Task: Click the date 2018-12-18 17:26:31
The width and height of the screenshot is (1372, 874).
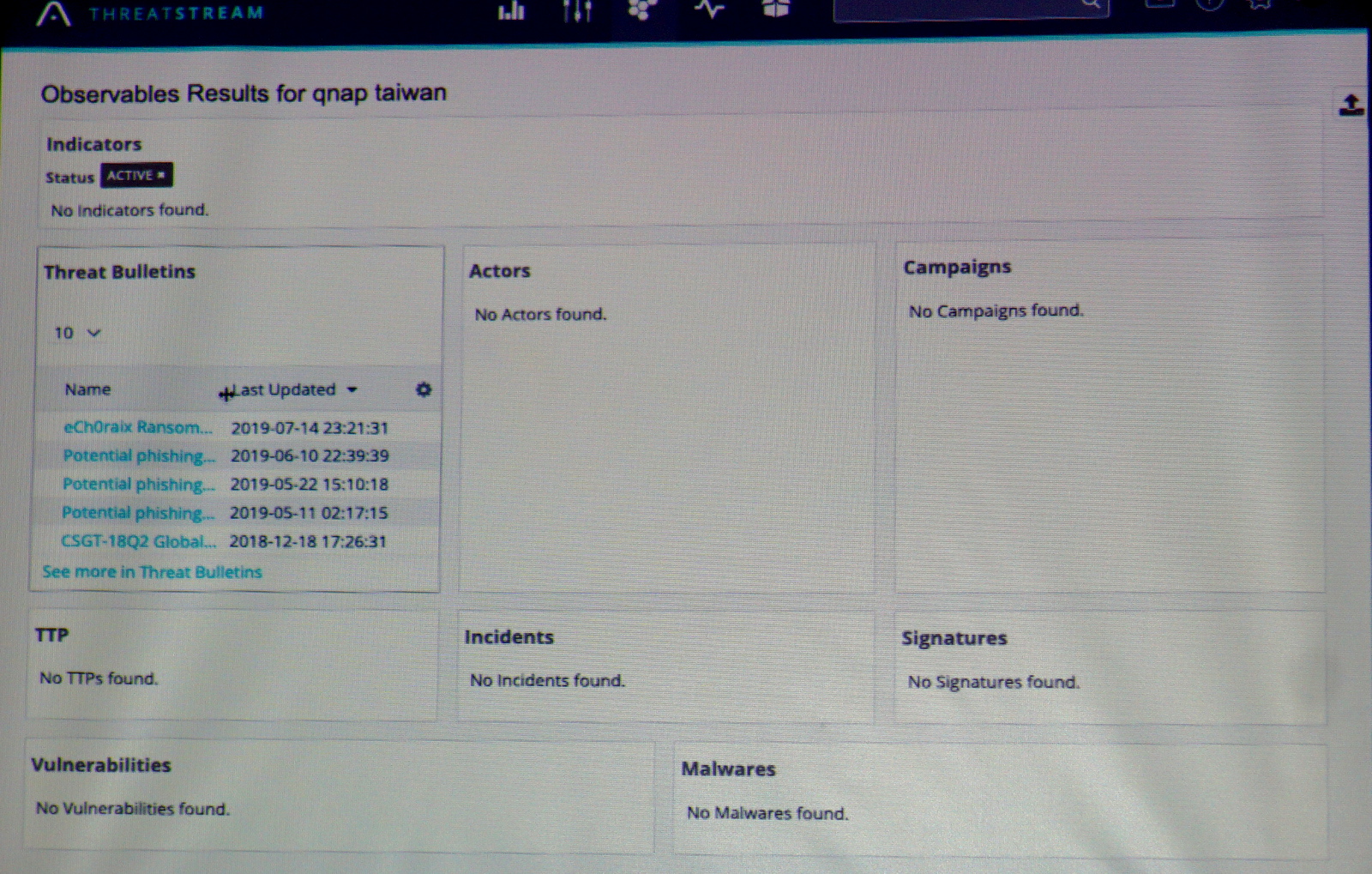Action: coord(308,541)
